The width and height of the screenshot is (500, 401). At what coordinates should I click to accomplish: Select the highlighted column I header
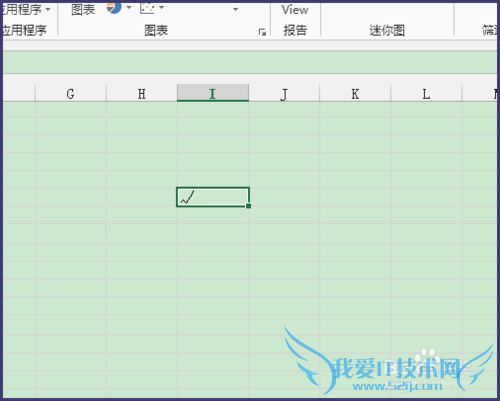[x=213, y=93]
